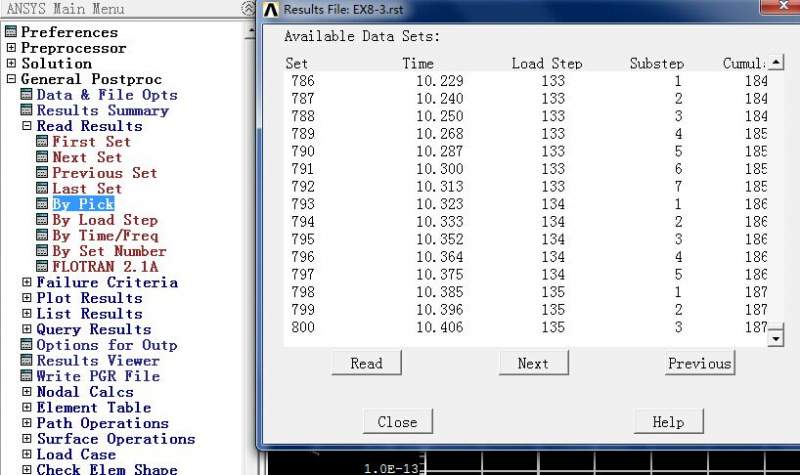Viewport: 800px width, 475px height.
Task: Expand the Preprocessor tree node
Action: tap(11, 47)
